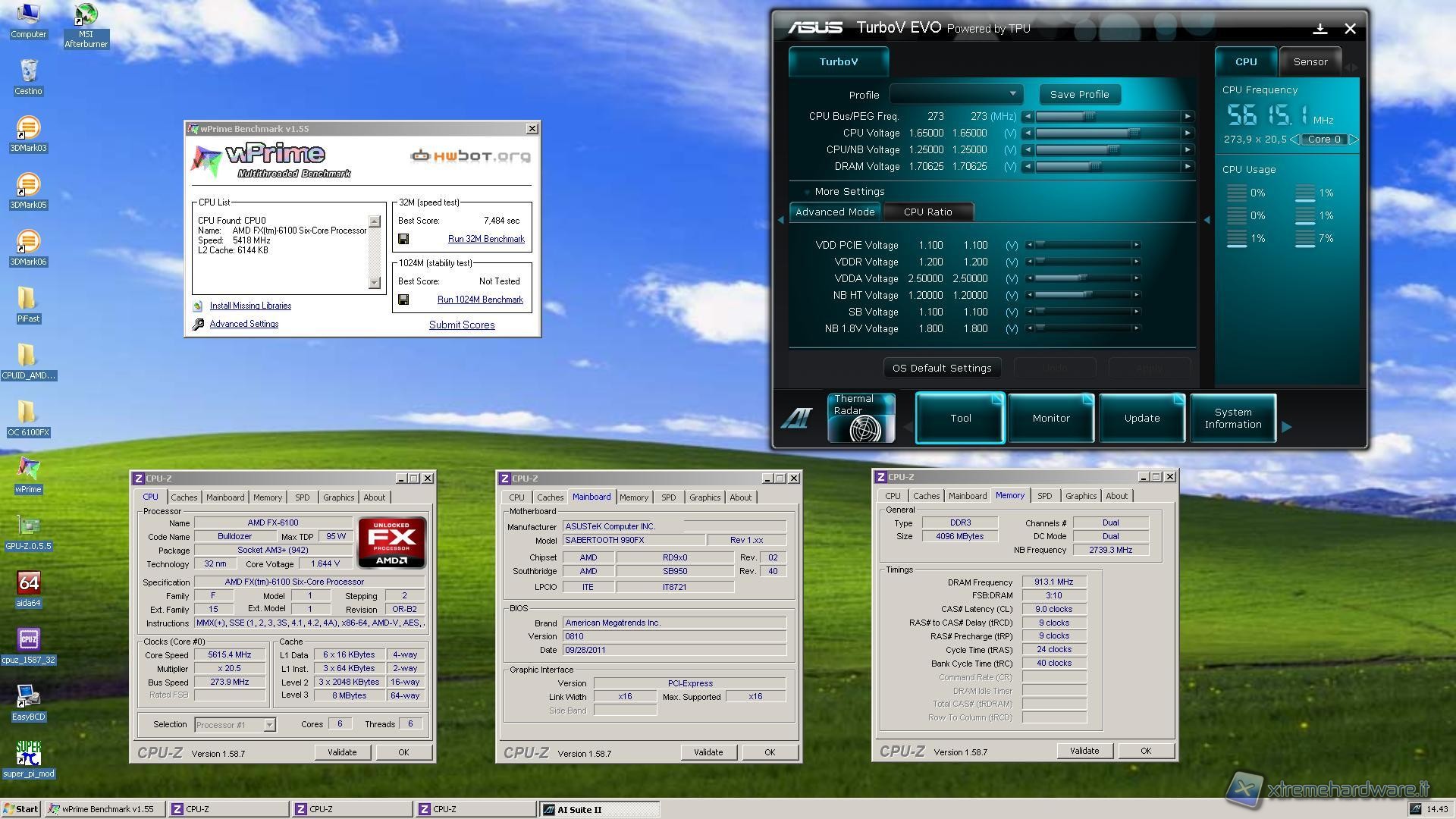Open the aida64 desktop icon
This screenshot has width=1456, height=819.
point(28,583)
